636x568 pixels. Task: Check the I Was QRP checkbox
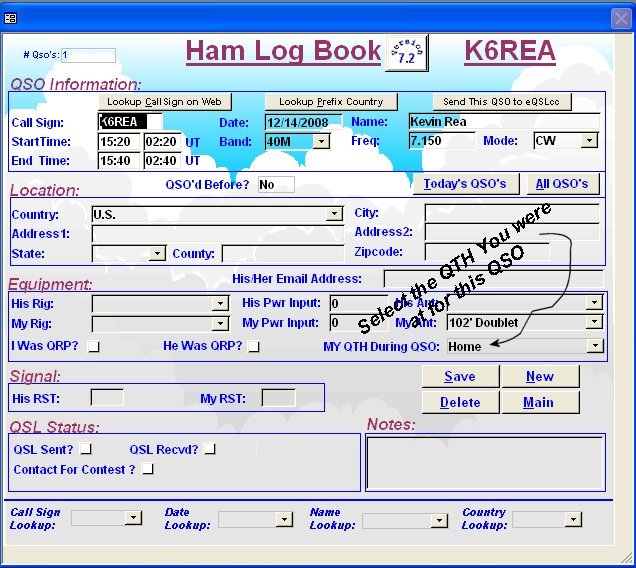click(94, 347)
